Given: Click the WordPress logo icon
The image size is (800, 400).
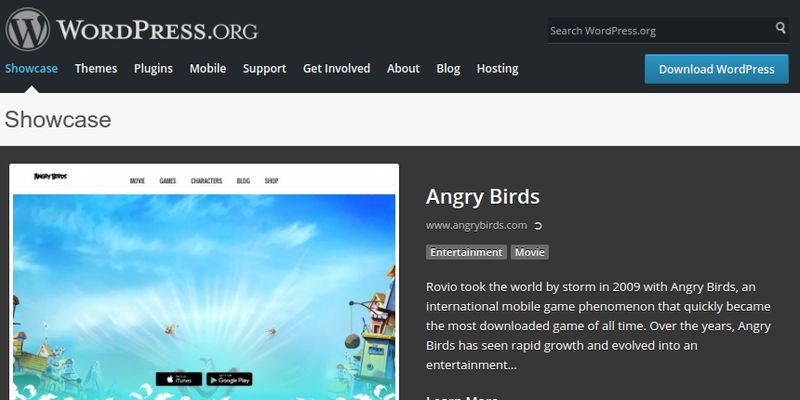Looking at the screenshot, I should (x=28, y=29).
